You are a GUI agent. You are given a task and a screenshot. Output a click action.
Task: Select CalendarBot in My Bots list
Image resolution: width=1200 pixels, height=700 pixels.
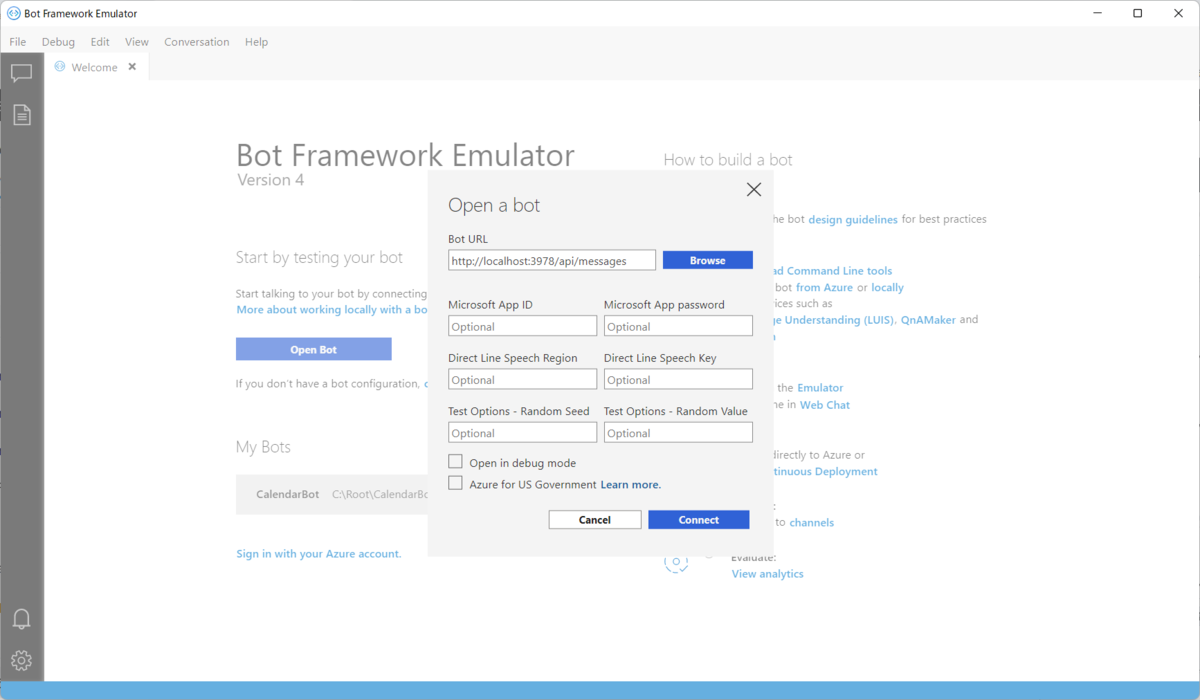[x=332, y=494]
